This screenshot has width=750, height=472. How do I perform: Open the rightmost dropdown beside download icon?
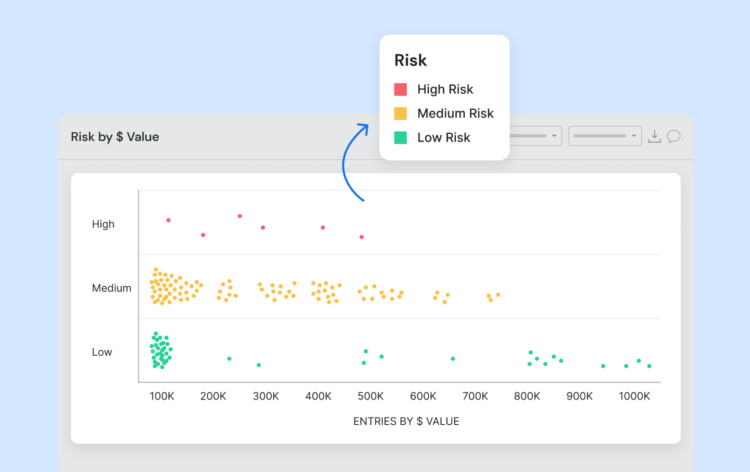[x=605, y=136]
